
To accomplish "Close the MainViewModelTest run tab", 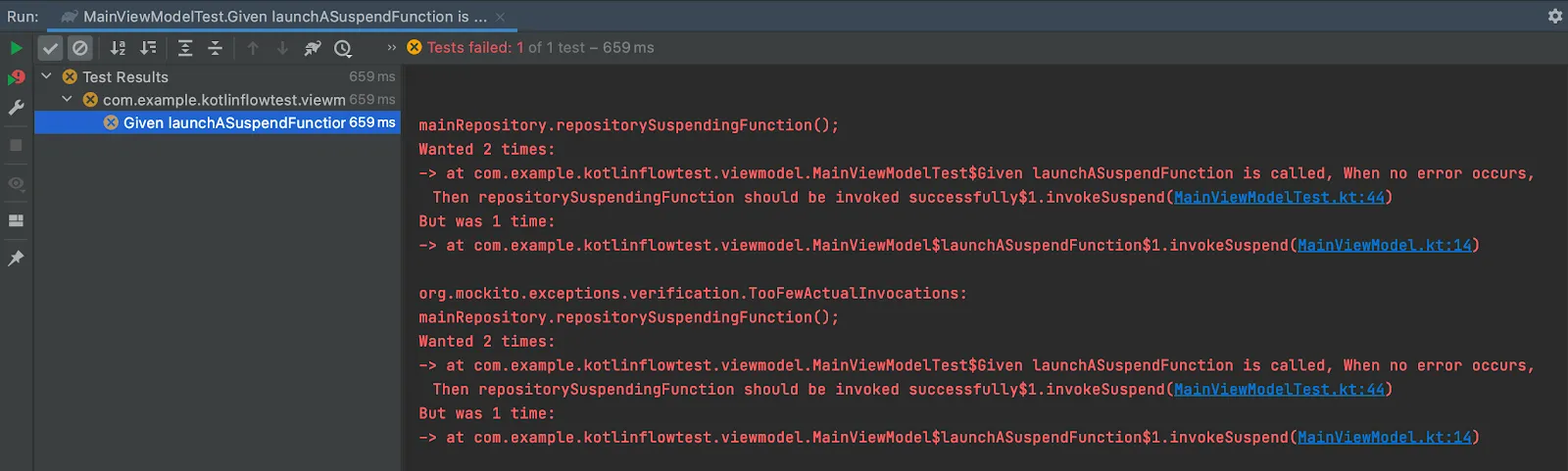I will click(x=500, y=17).
